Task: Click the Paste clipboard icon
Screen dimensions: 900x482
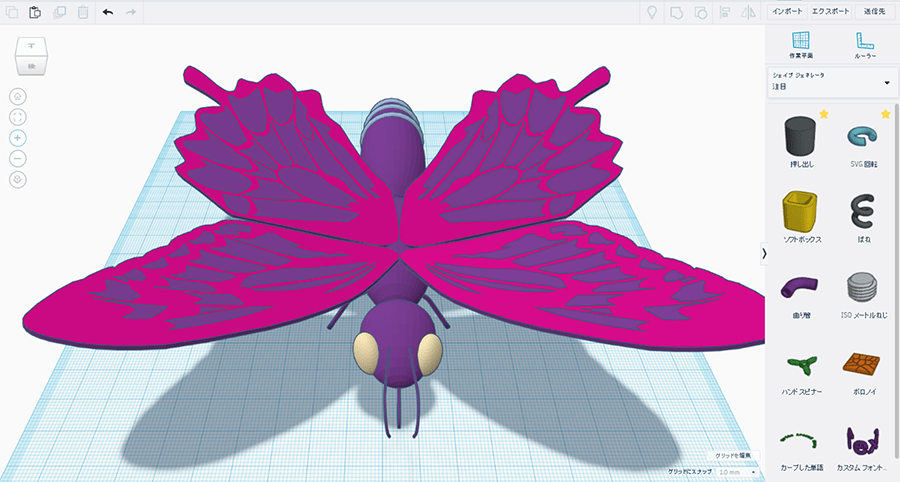Action: pos(35,12)
